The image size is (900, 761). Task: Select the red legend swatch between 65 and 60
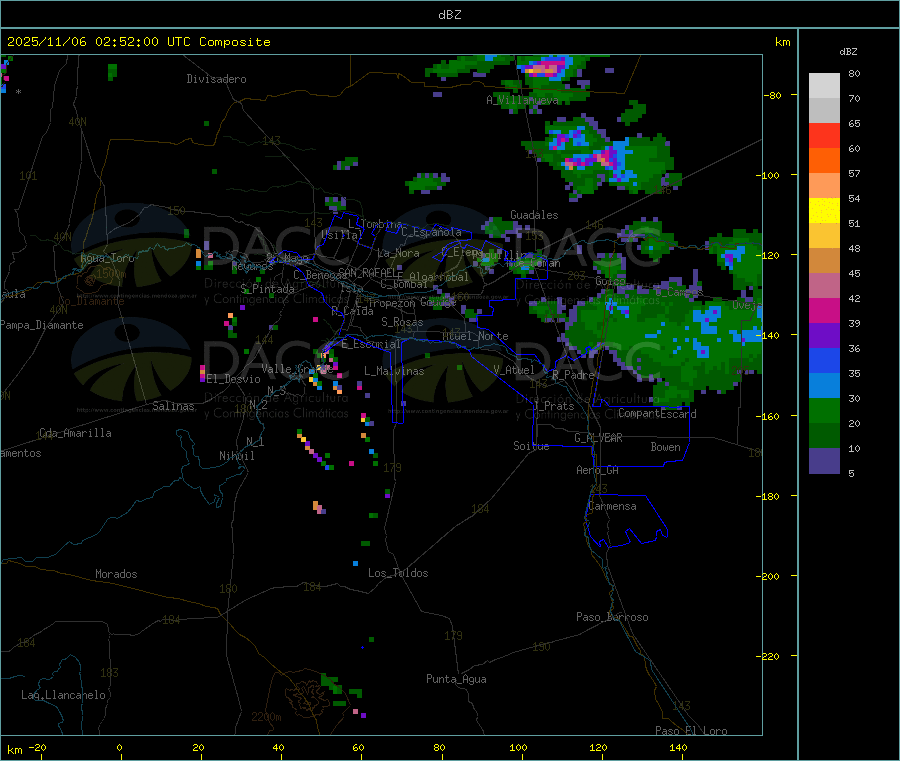coord(824,135)
